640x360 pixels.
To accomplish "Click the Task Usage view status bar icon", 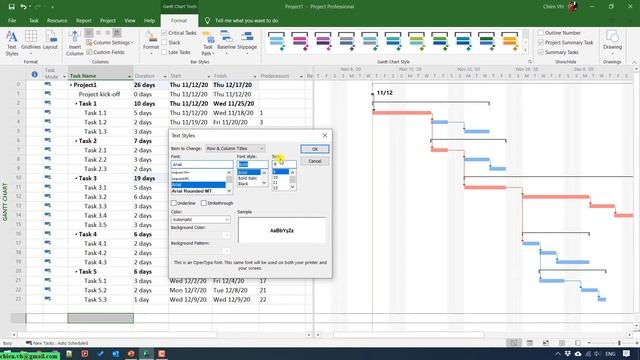I will coord(530,343).
